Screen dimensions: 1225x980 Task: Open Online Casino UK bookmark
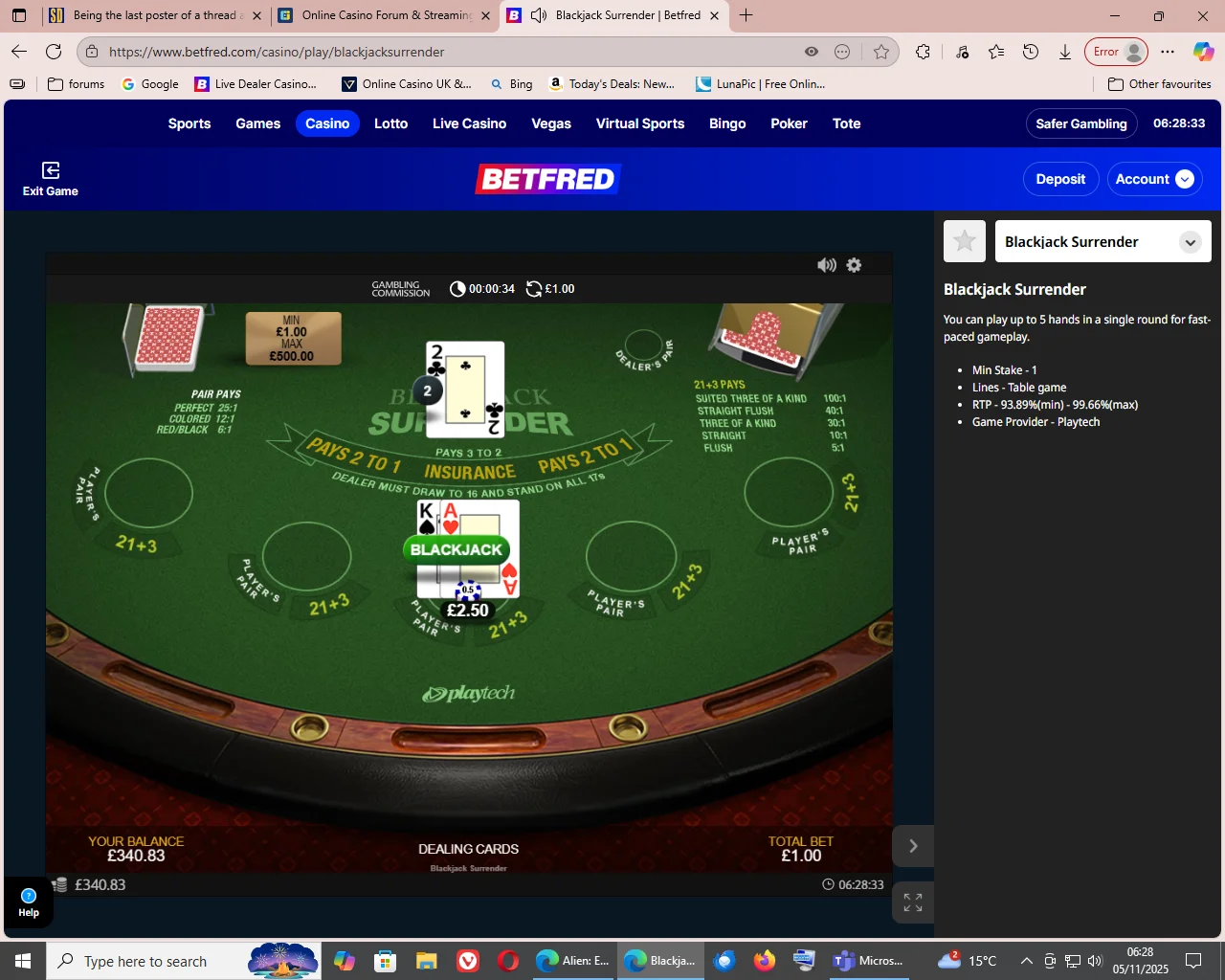click(x=407, y=84)
